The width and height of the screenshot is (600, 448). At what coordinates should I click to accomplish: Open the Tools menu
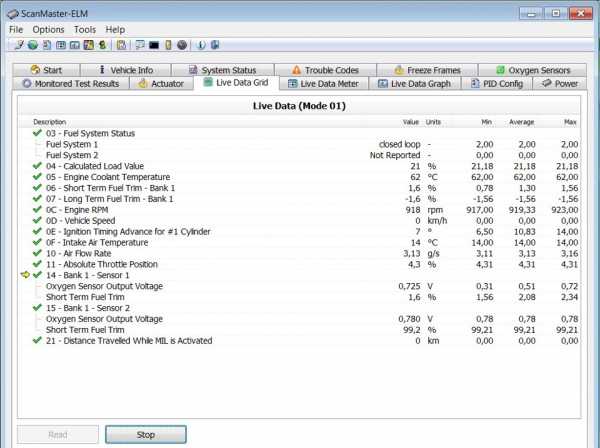click(84, 30)
